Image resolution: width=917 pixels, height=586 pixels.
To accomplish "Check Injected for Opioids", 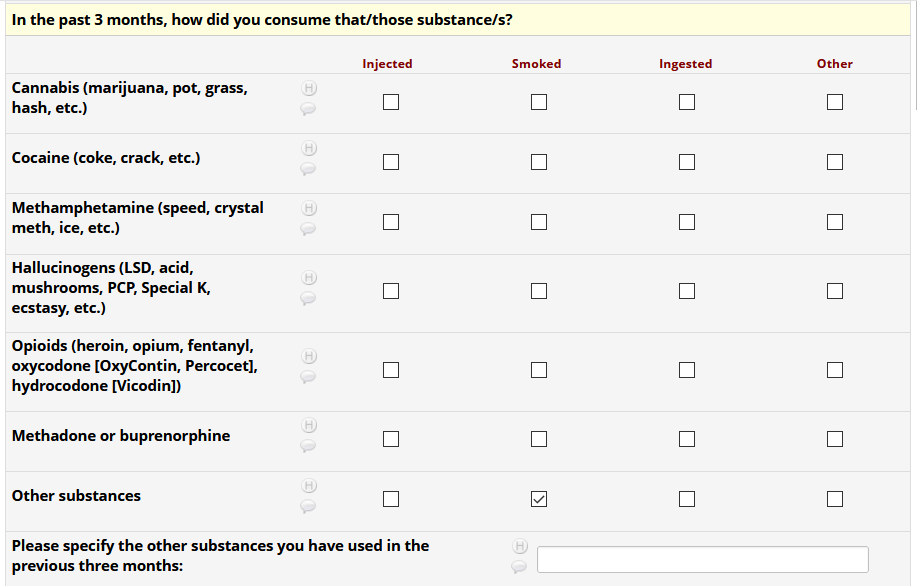I will [x=391, y=370].
